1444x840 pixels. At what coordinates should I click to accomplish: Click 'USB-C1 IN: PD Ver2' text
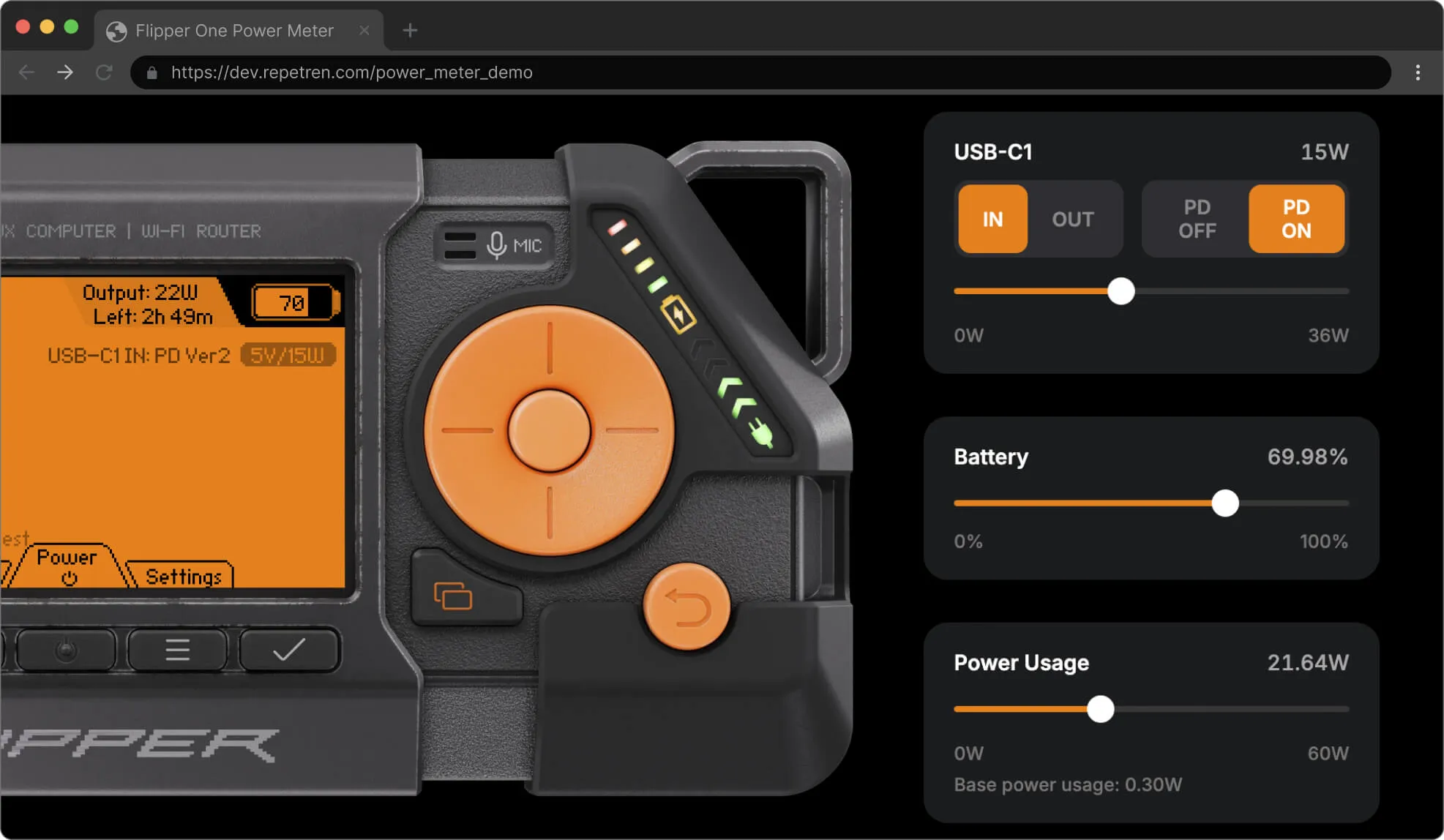[x=138, y=356]
